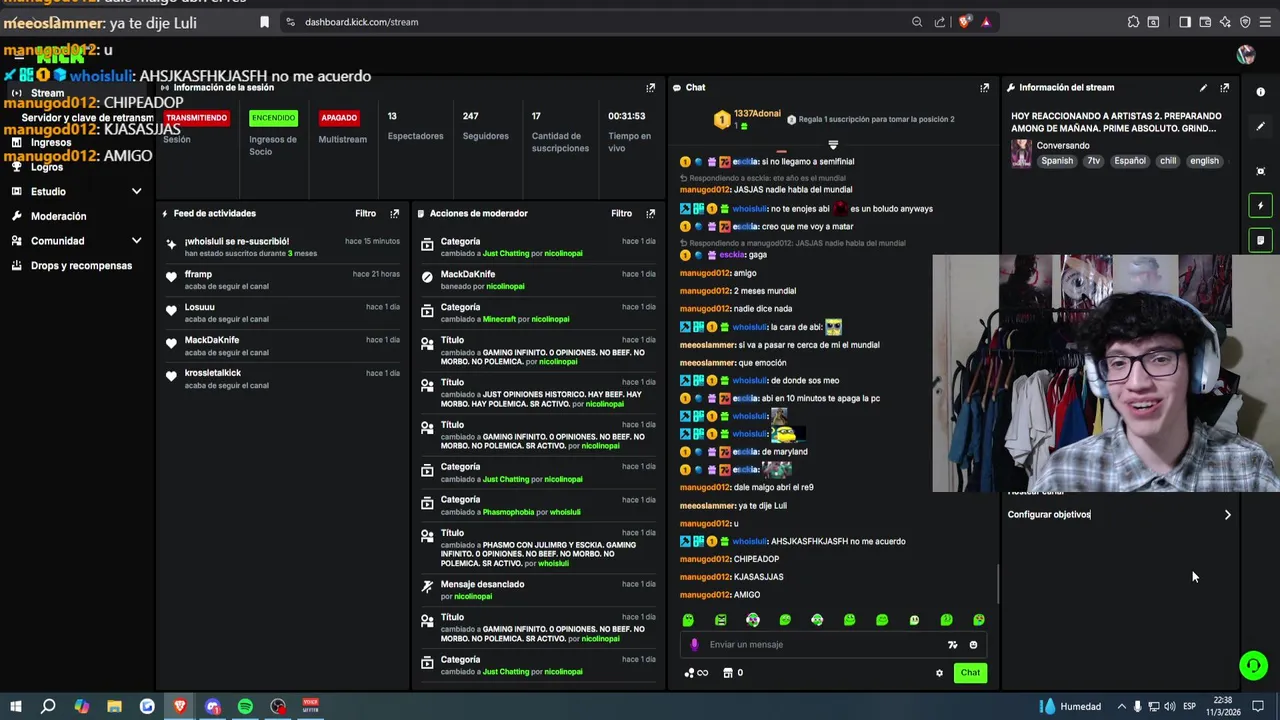Toggle Brave sidebar panel icon
Screen dimensions: 1280x720
(x=1185, y=22)
